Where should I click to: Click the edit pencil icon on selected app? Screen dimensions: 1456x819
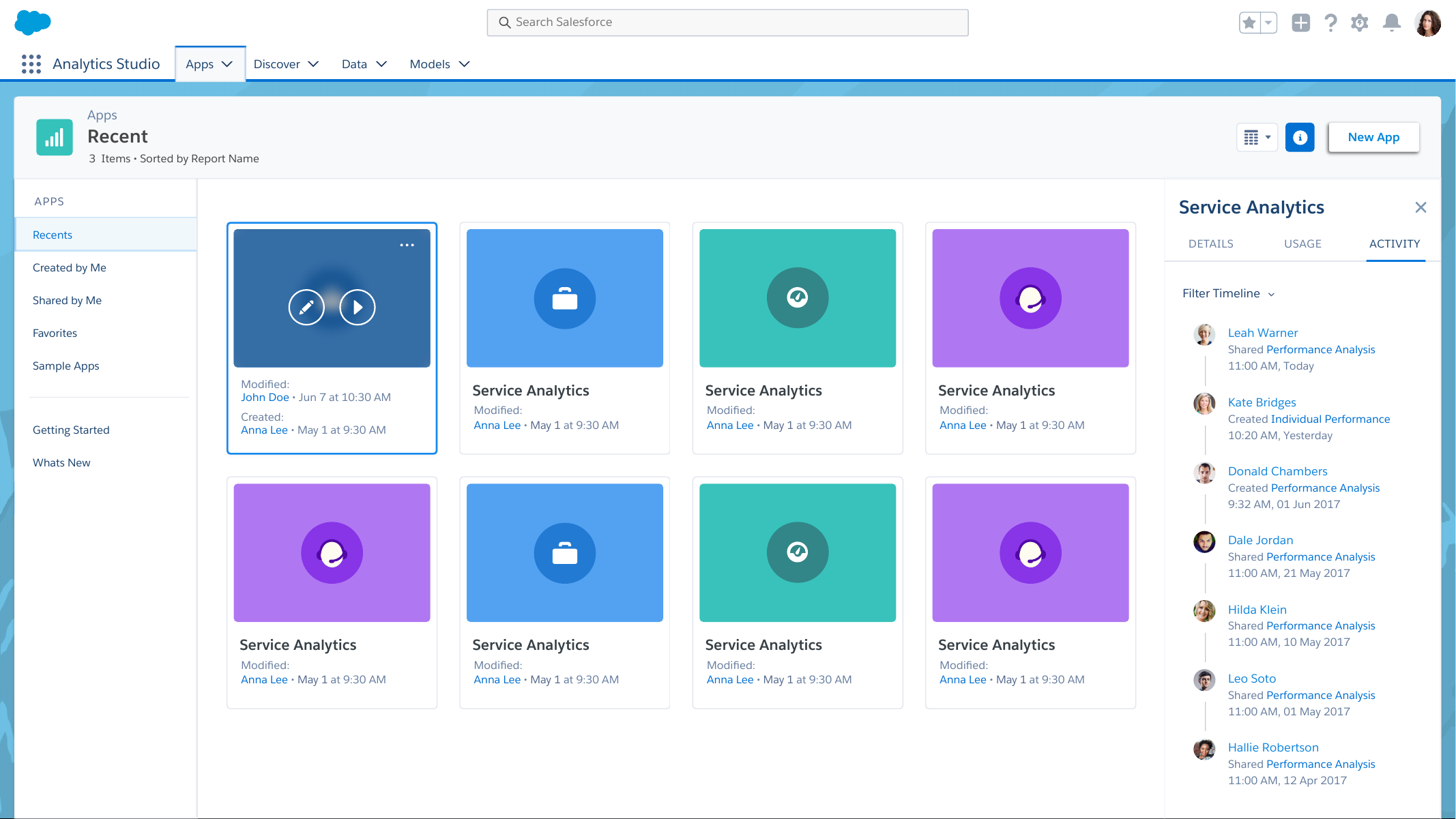pyautogui.click(x=306, y=308)
